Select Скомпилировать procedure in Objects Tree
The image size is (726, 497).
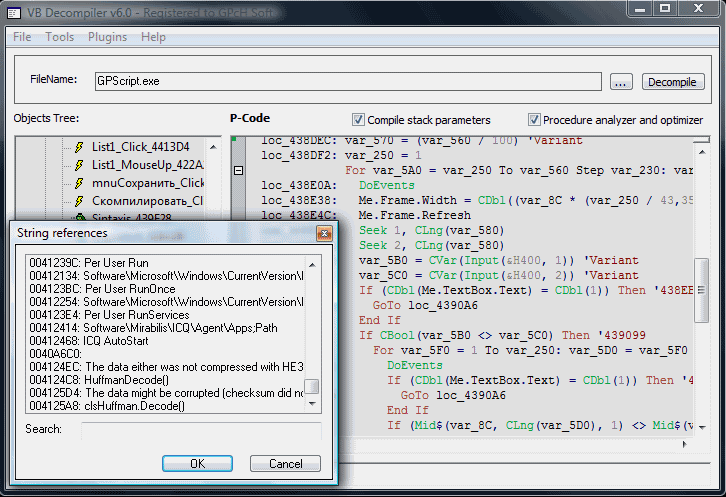click(x=147, y=201)
